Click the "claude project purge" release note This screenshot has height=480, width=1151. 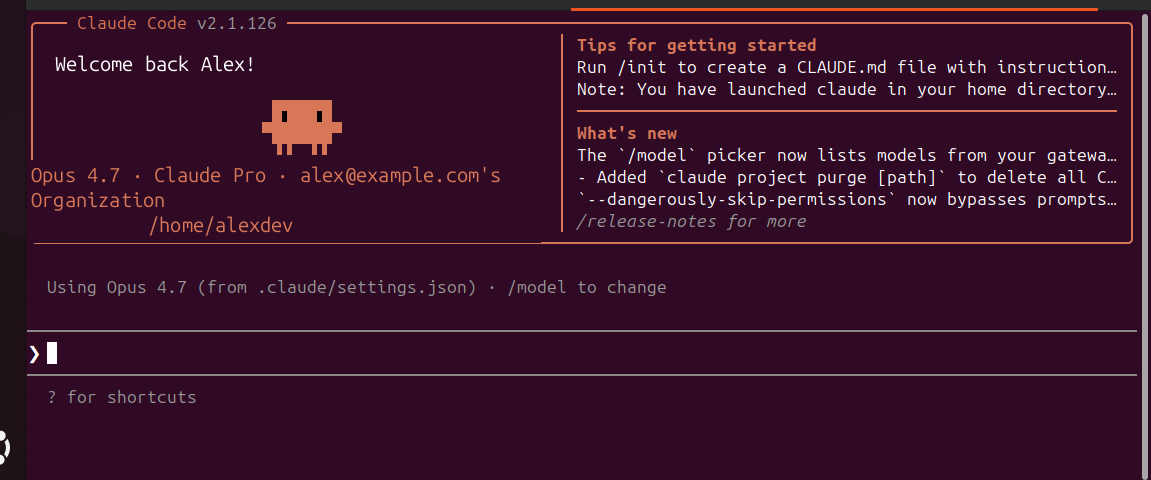[x=847, y=178]
